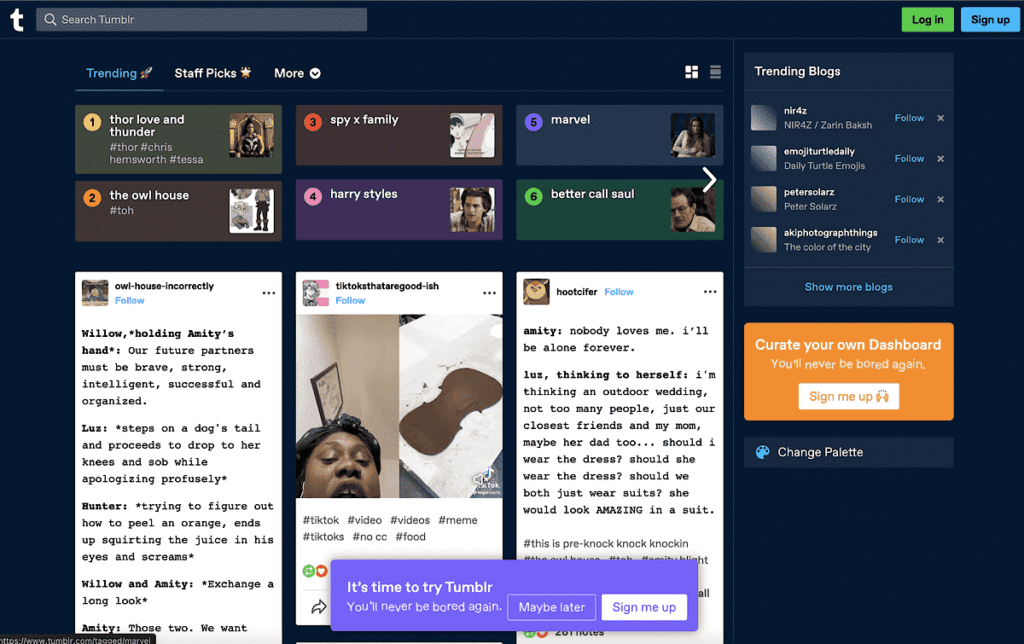The width and height of the screenshot is (1024, 644).
Task: Switch to grid view layout icon
Action: 692,72
